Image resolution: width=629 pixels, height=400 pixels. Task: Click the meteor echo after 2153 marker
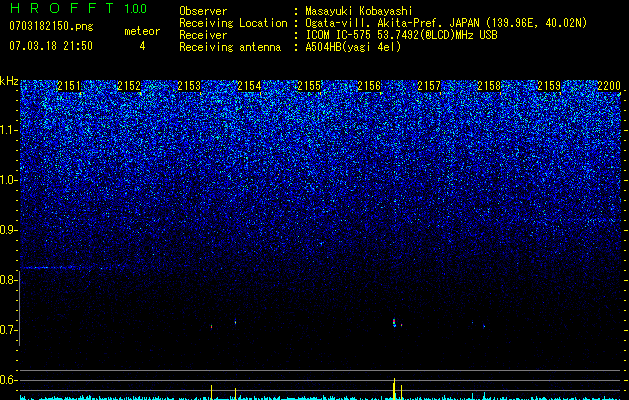point(211,327)
